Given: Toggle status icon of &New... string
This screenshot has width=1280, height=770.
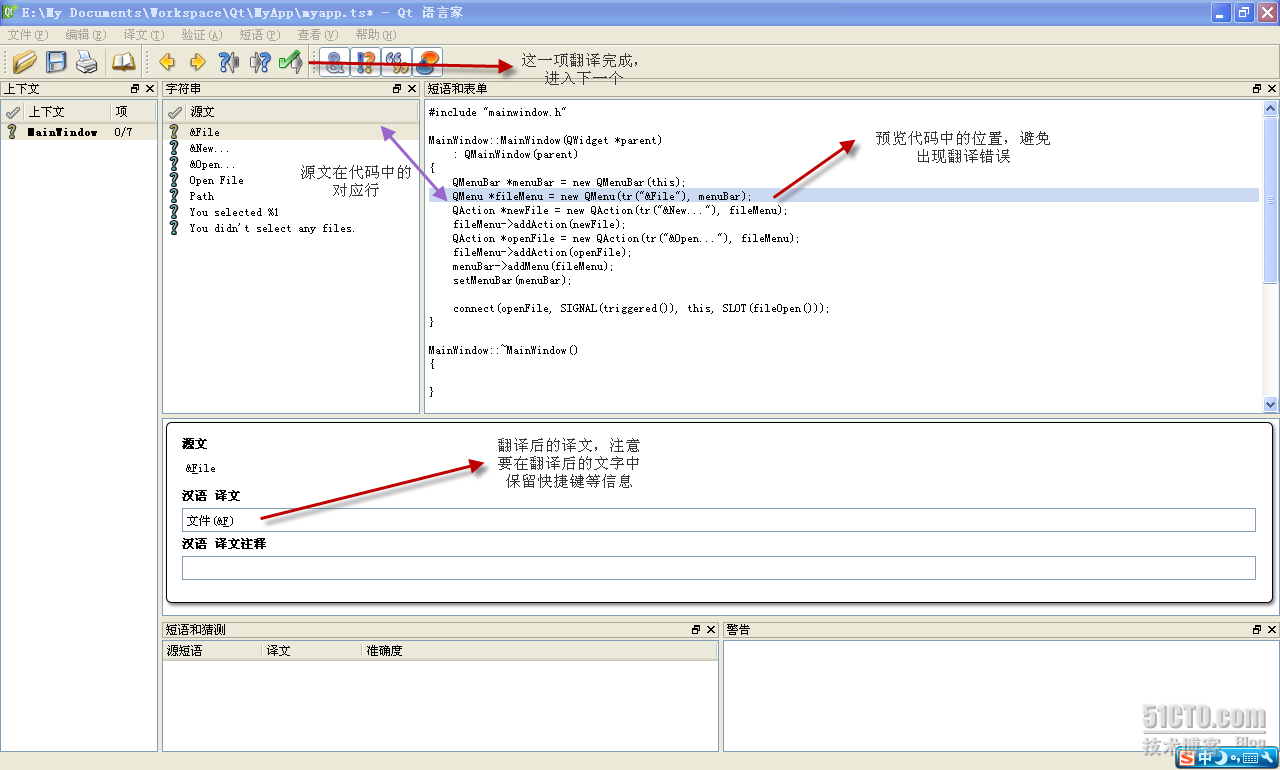Looking at the screenshot, I should (174, 148).
